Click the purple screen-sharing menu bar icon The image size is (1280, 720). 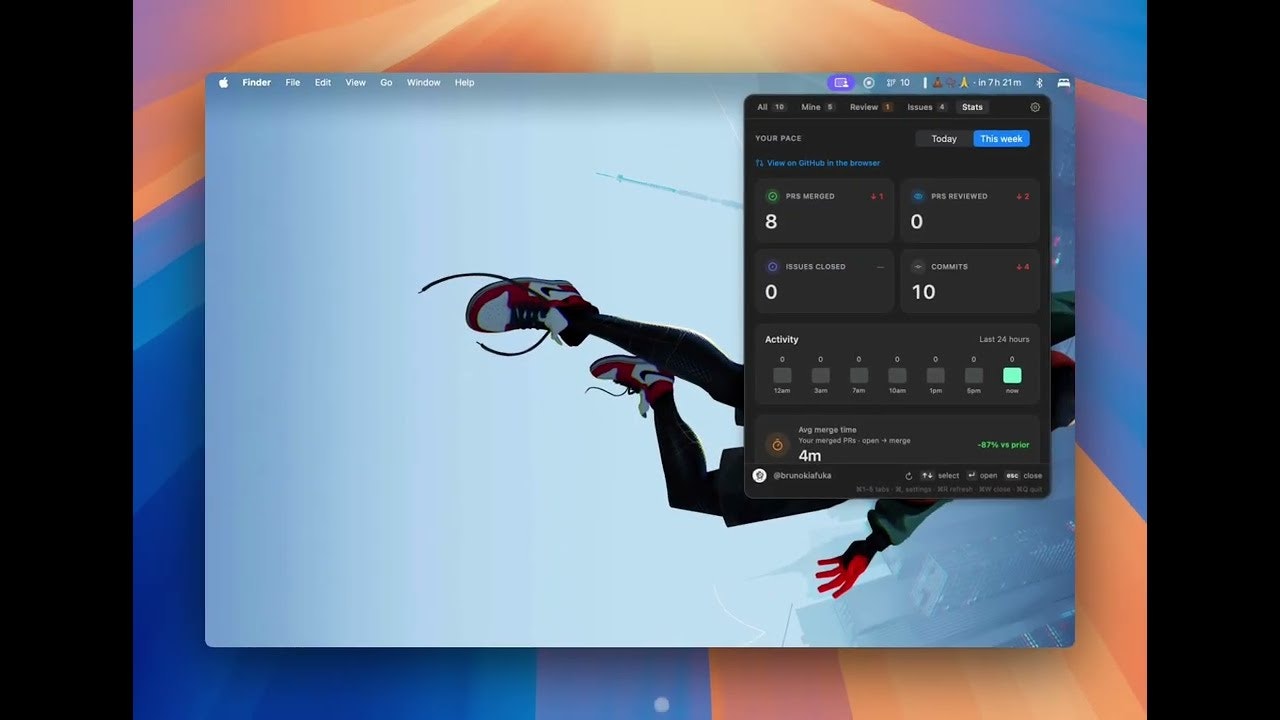(x=841, y=83)
